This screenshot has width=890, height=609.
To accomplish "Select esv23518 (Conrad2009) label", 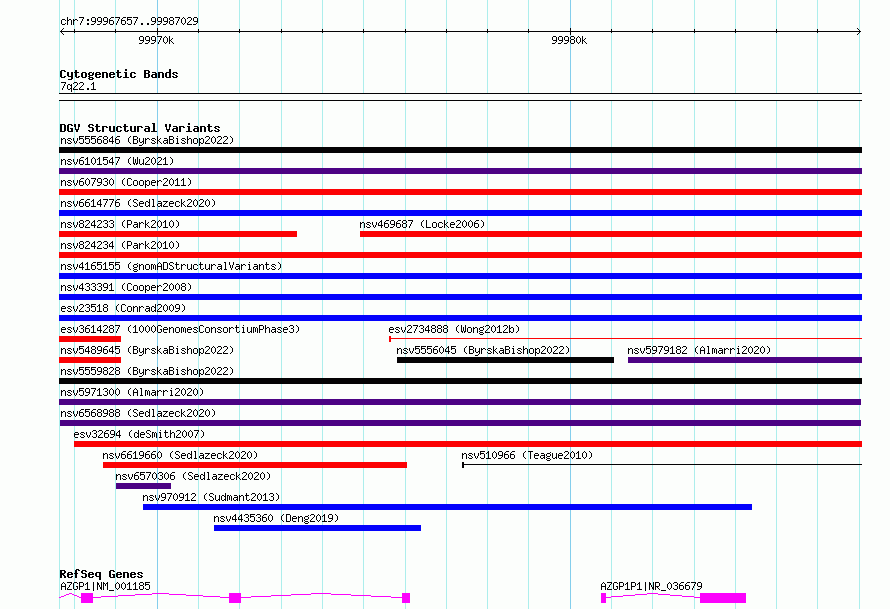I will 123,308.
